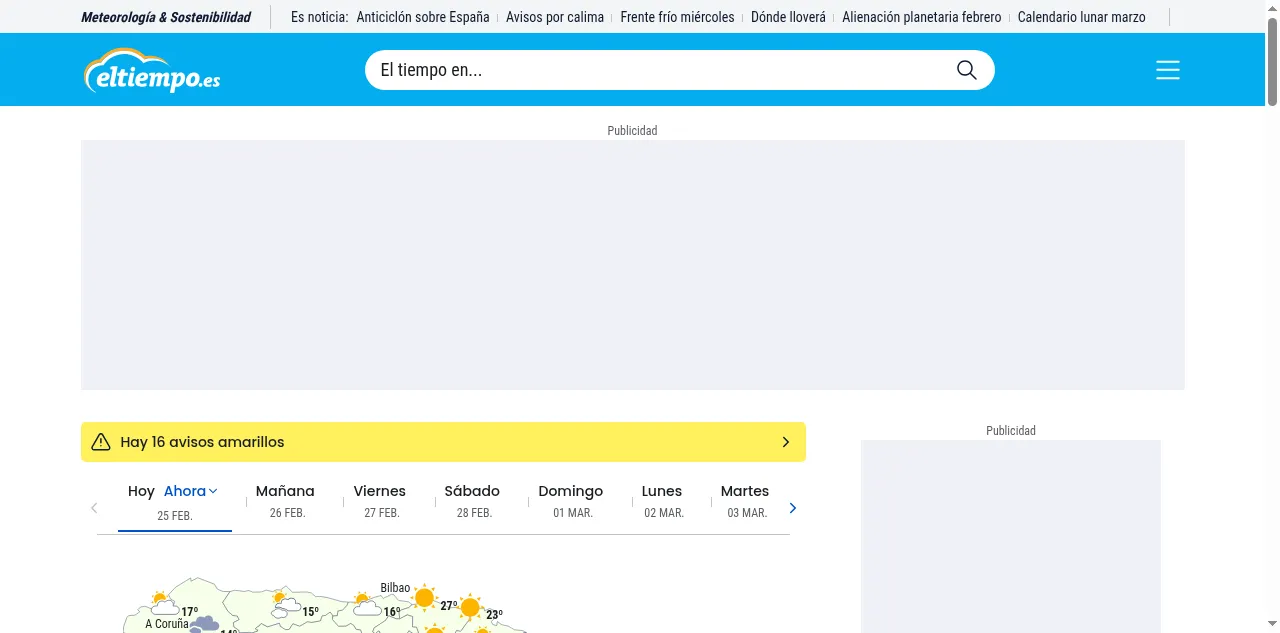Click the sun icon at Bilbao 27°
Viewport: 1280px width, 633px height.
tap(424, 598)
